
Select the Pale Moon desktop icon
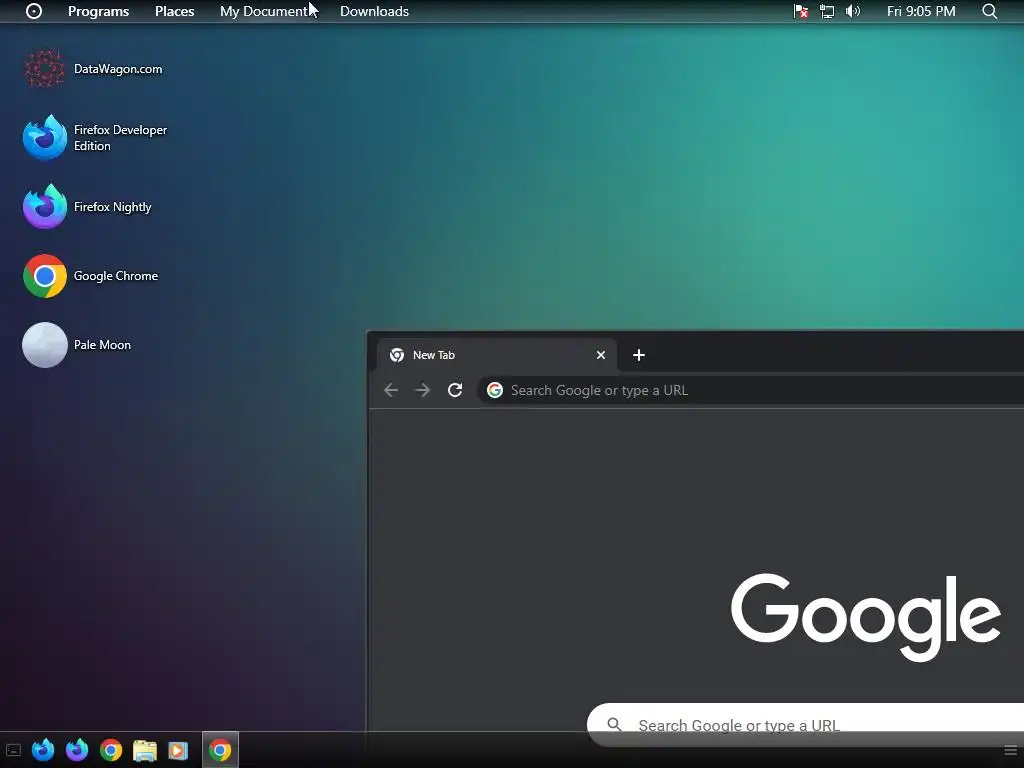[76, 345]
